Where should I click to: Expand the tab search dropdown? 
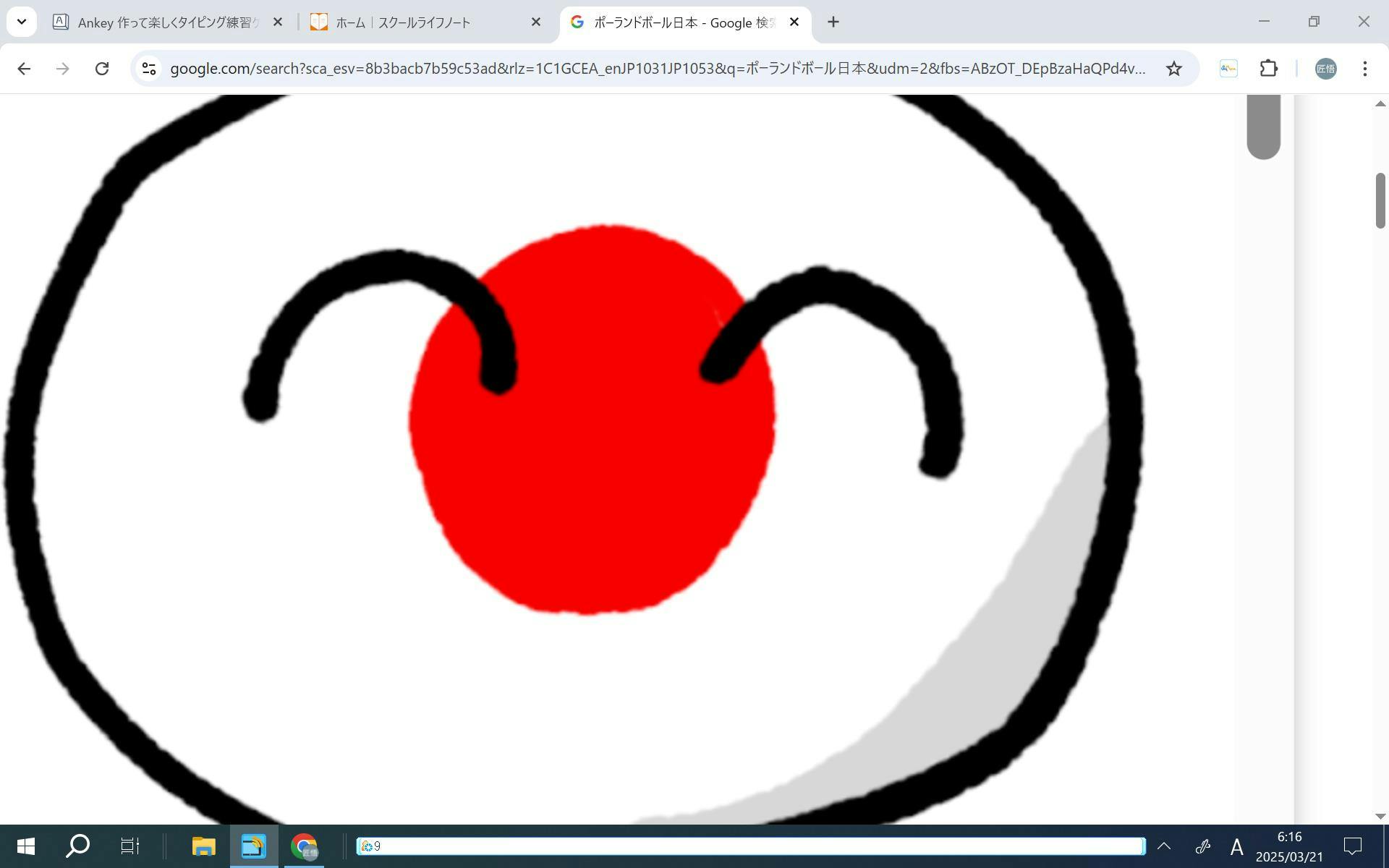(x=22, y=22)
